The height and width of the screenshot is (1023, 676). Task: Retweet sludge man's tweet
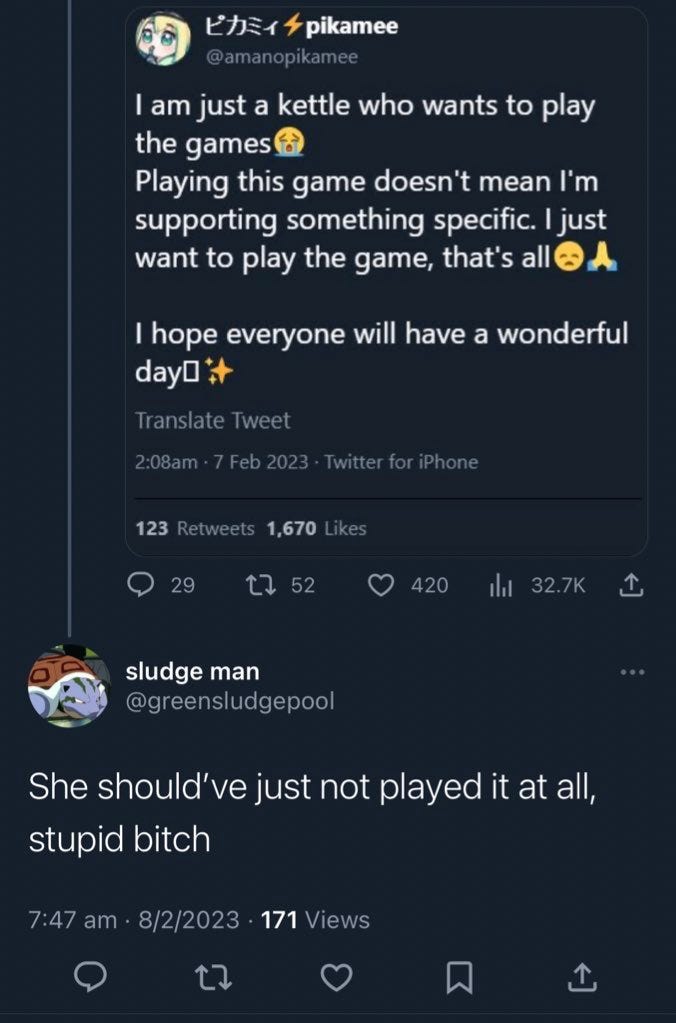(213, 977)
